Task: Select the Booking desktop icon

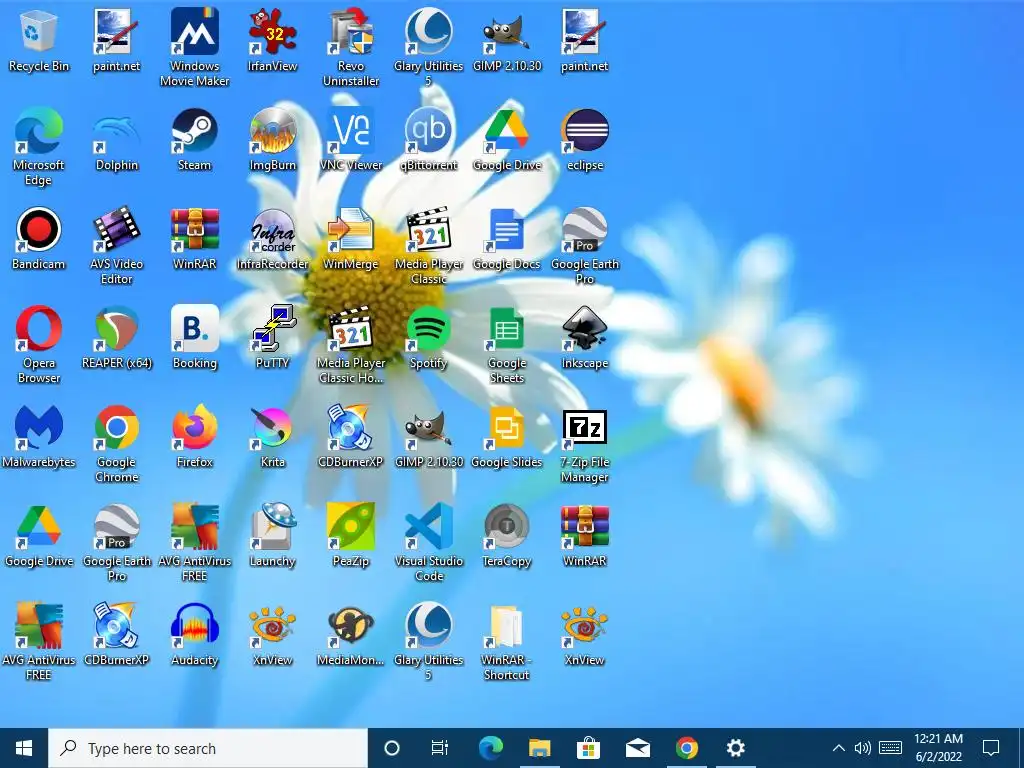Action: [x=195, y=338]
